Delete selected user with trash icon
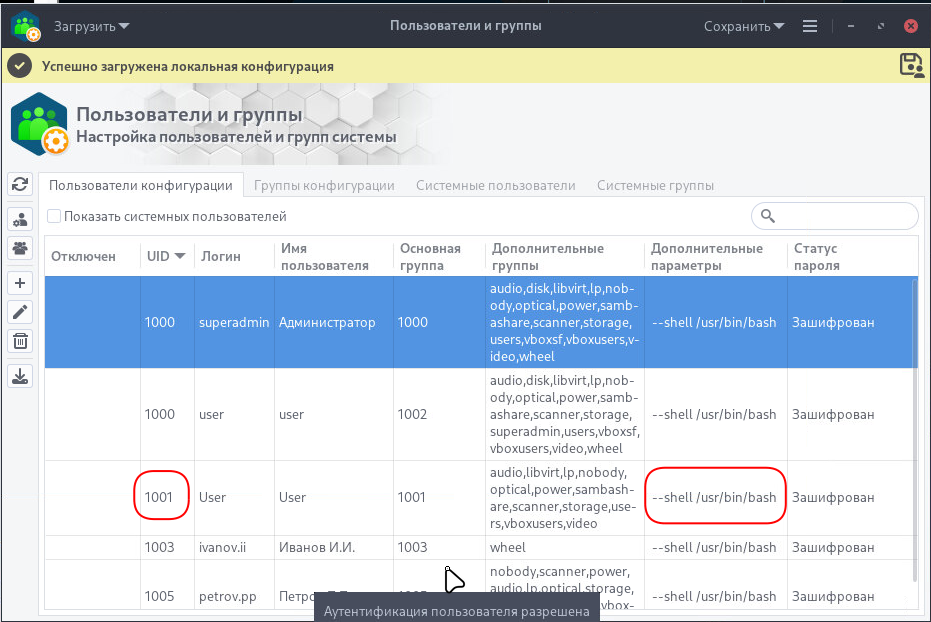The height and width of the screenshot is (622, 931). 20,342
